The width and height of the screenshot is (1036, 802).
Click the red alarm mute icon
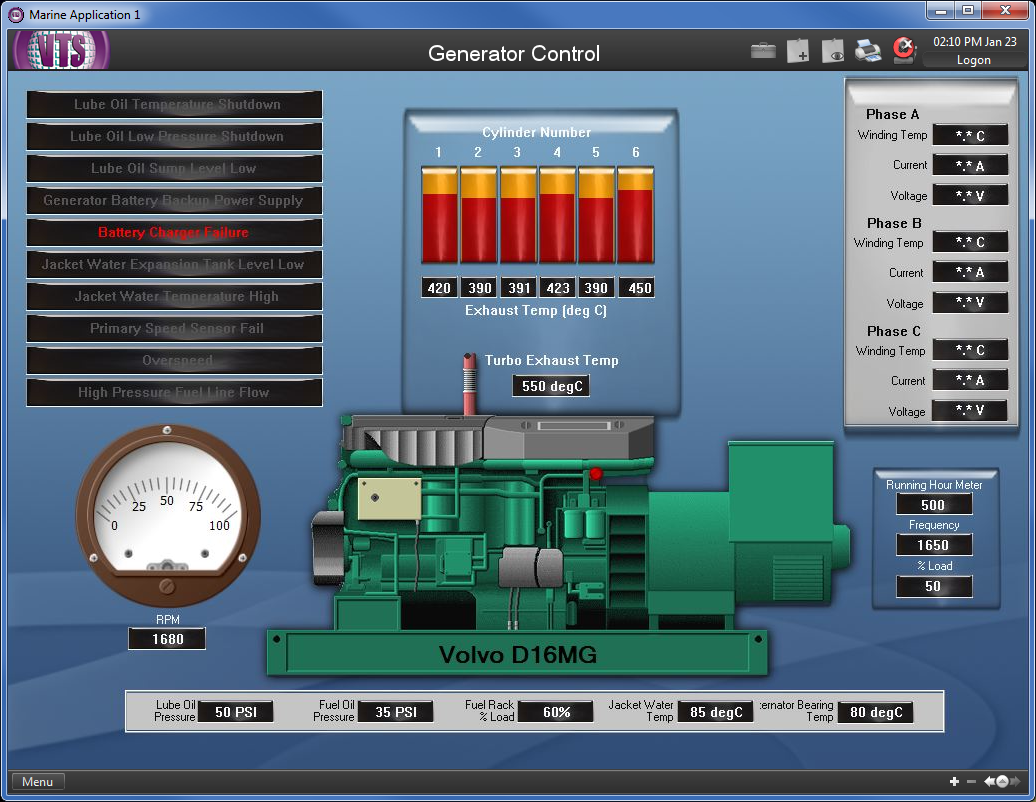click(903, 50)
